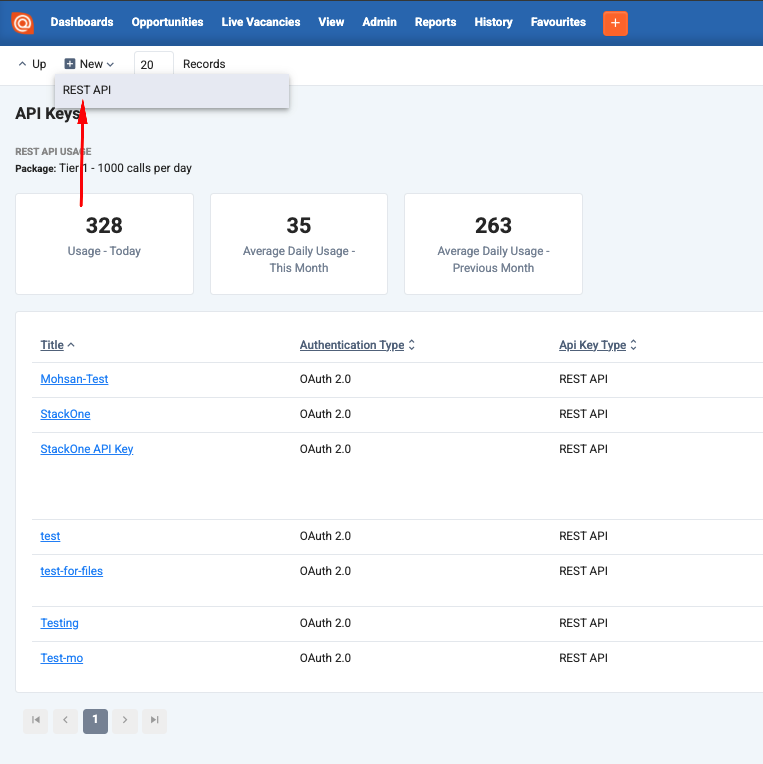The width and height of the screenshot is (763, 764).
Task: Click the Up button label
Action: point(39,64)
